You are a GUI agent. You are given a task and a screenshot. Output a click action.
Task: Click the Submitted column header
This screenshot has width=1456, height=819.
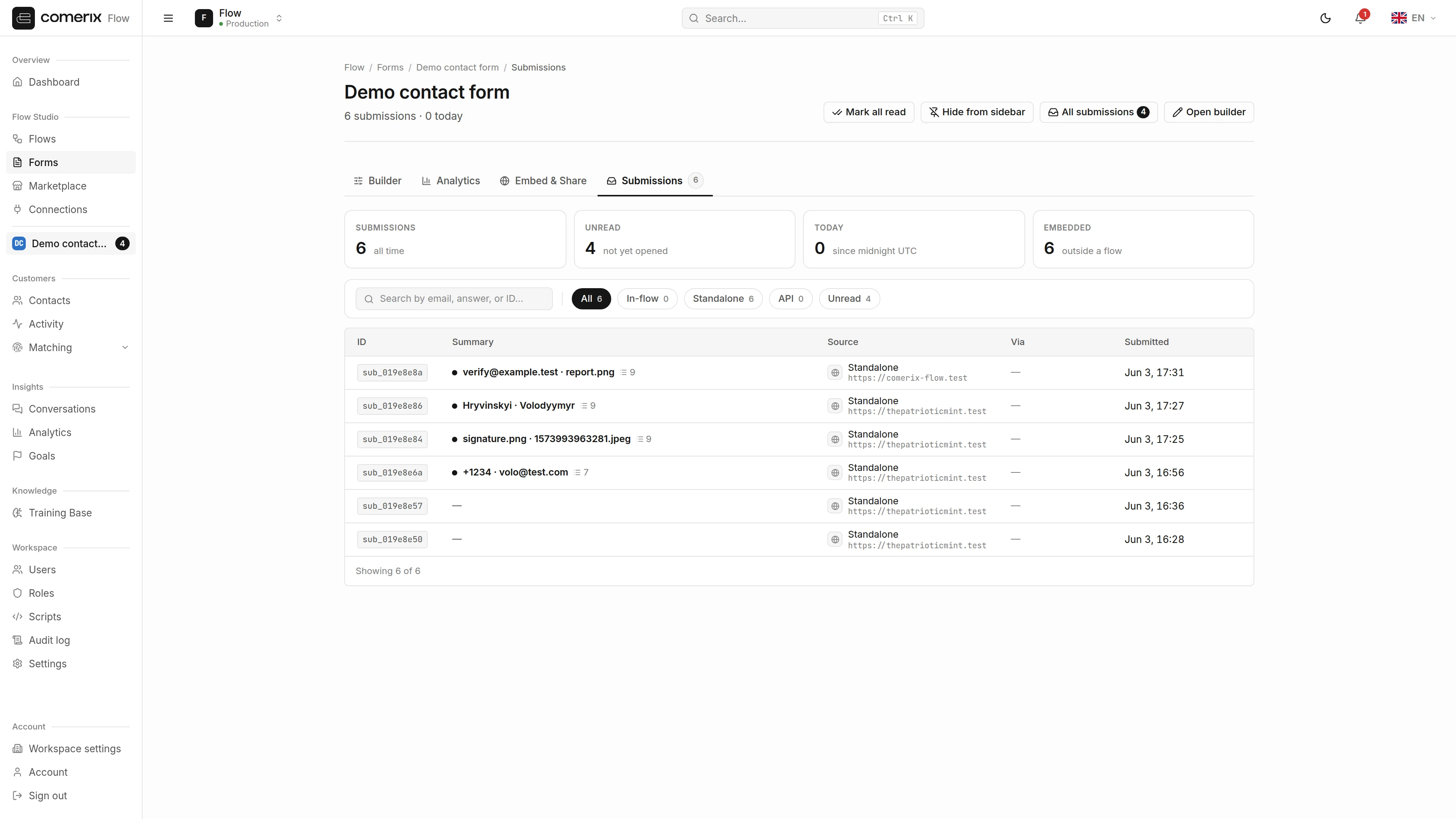[1146, 342]
